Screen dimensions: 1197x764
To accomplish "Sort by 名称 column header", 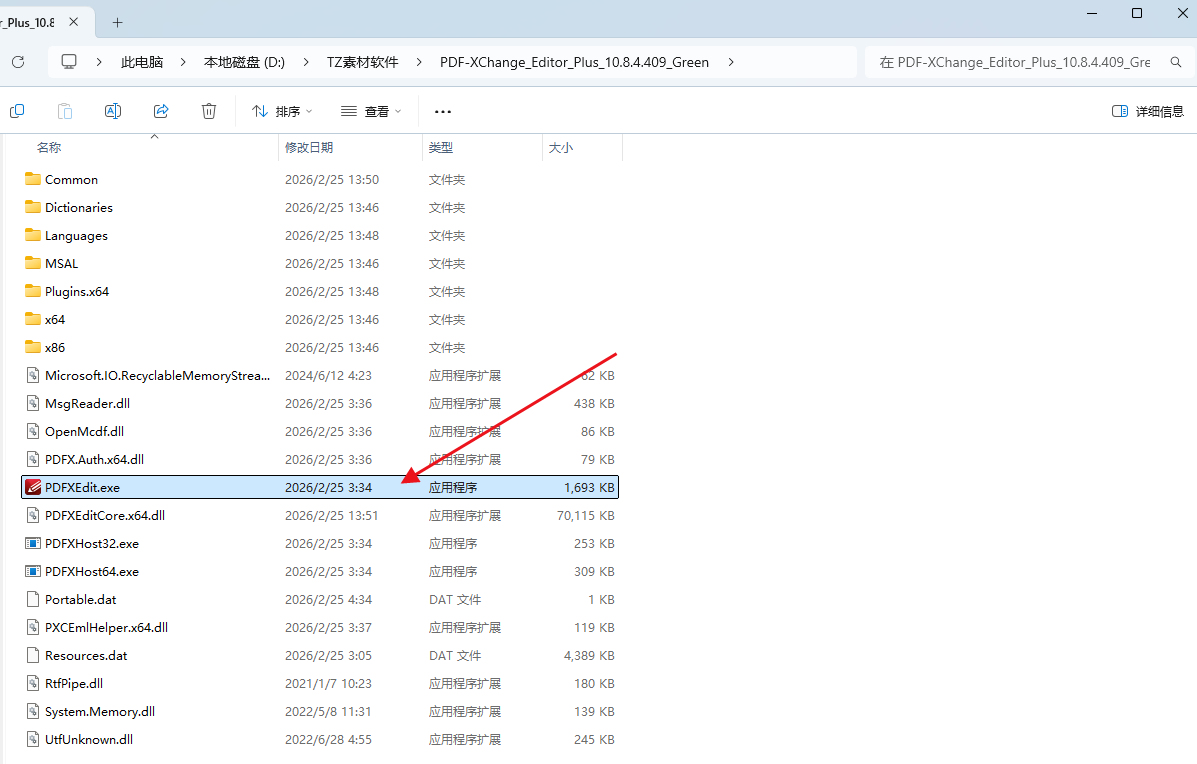I will (49, 147).
